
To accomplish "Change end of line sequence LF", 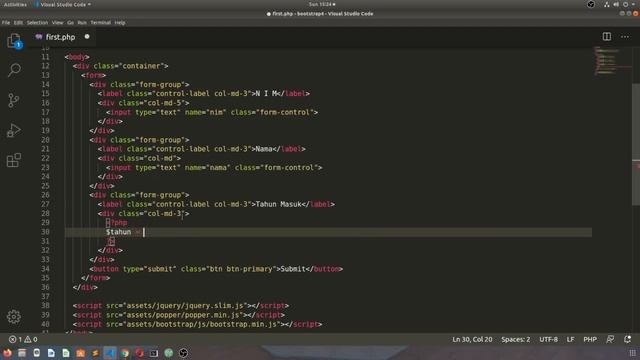I will click(570, 339).
